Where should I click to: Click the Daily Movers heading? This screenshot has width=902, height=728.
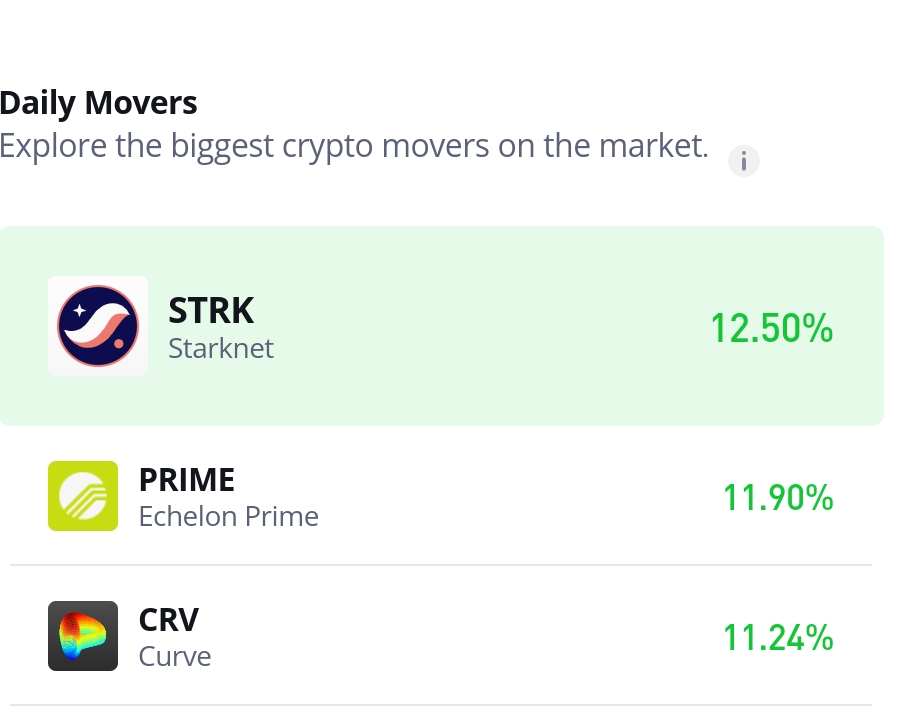[x=98, y=103]
